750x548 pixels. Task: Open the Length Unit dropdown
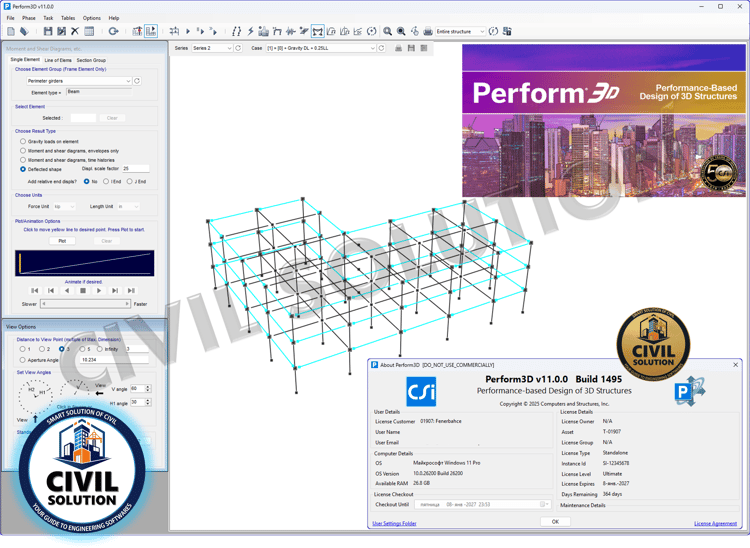coord(129,207)
